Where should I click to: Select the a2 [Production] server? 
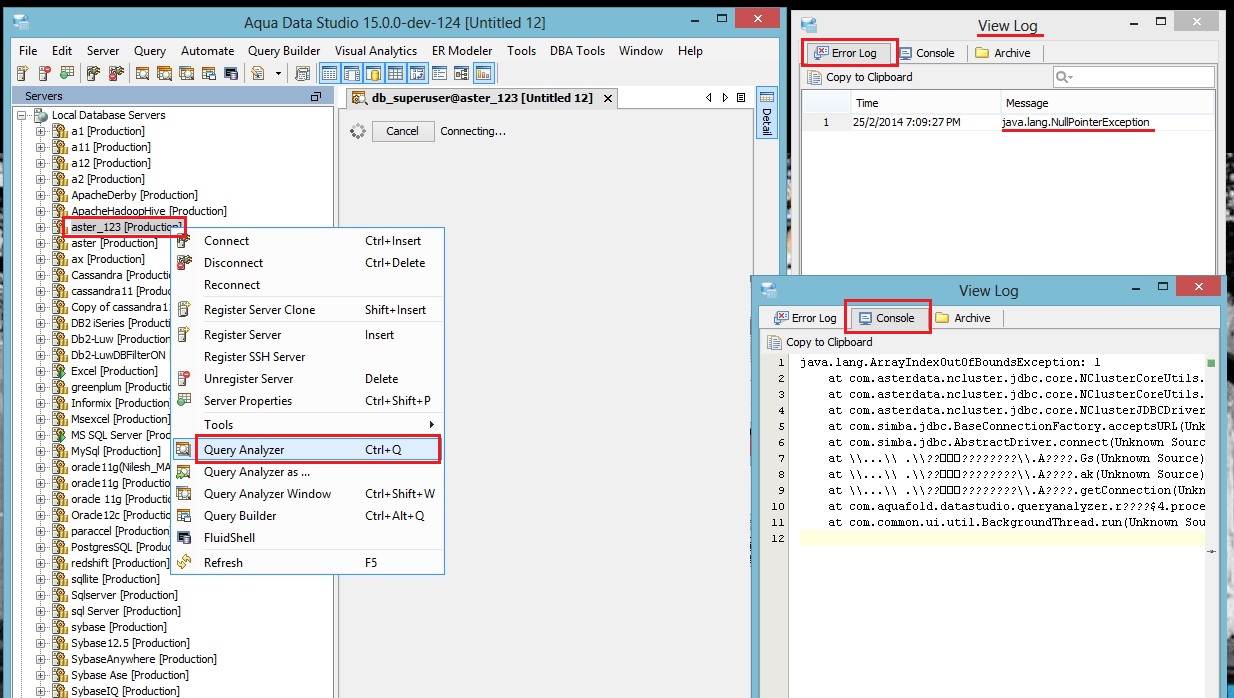pos(107,179)
